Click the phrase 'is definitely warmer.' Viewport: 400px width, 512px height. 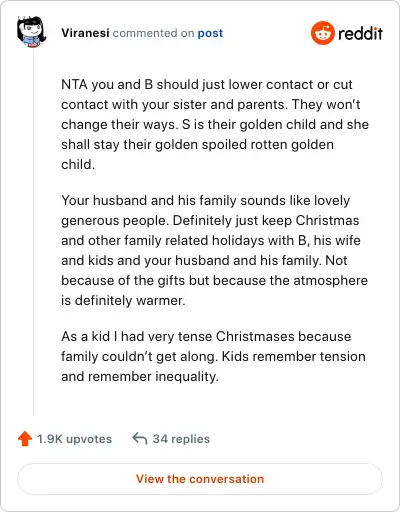click(123, 300)
